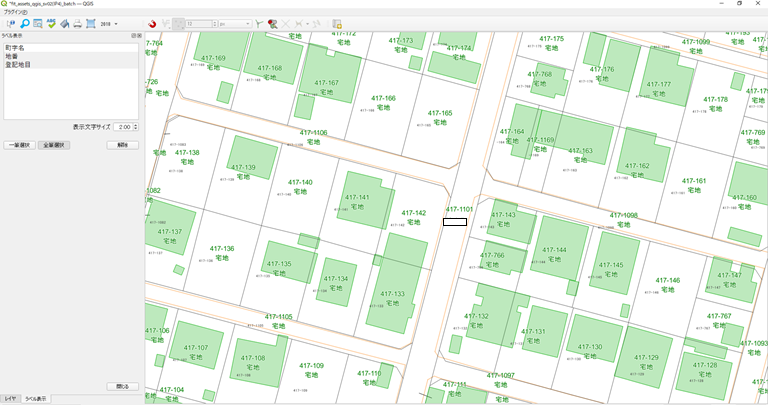Screen dimensions: 768x405
Task: Open the 2018 year dropdown
Action: pos(110,23)
